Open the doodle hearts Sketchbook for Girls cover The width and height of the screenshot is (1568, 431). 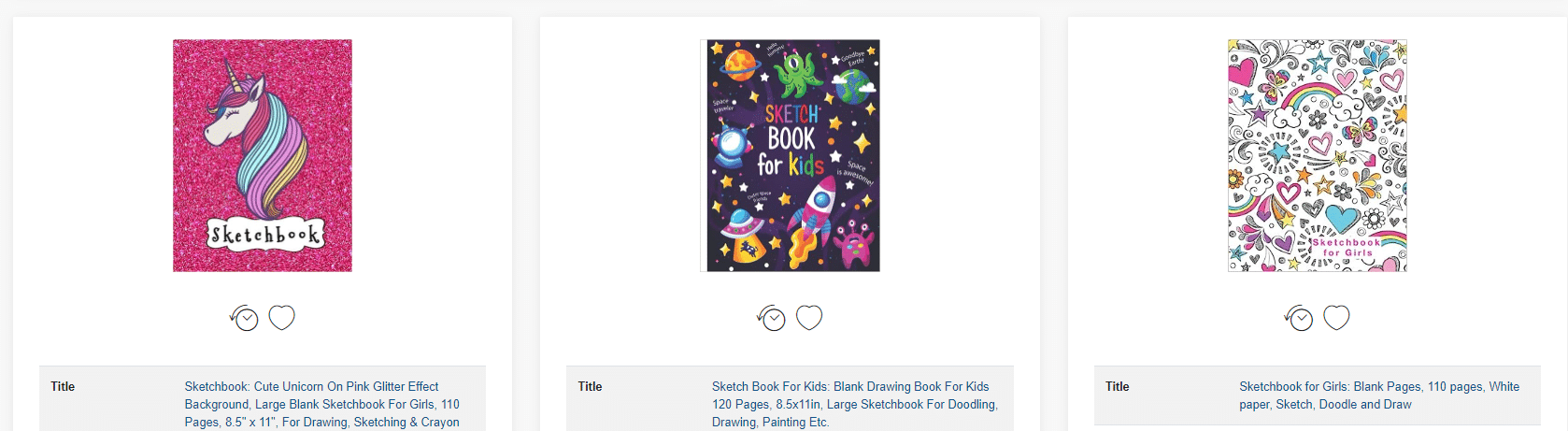coord(1318,155)
